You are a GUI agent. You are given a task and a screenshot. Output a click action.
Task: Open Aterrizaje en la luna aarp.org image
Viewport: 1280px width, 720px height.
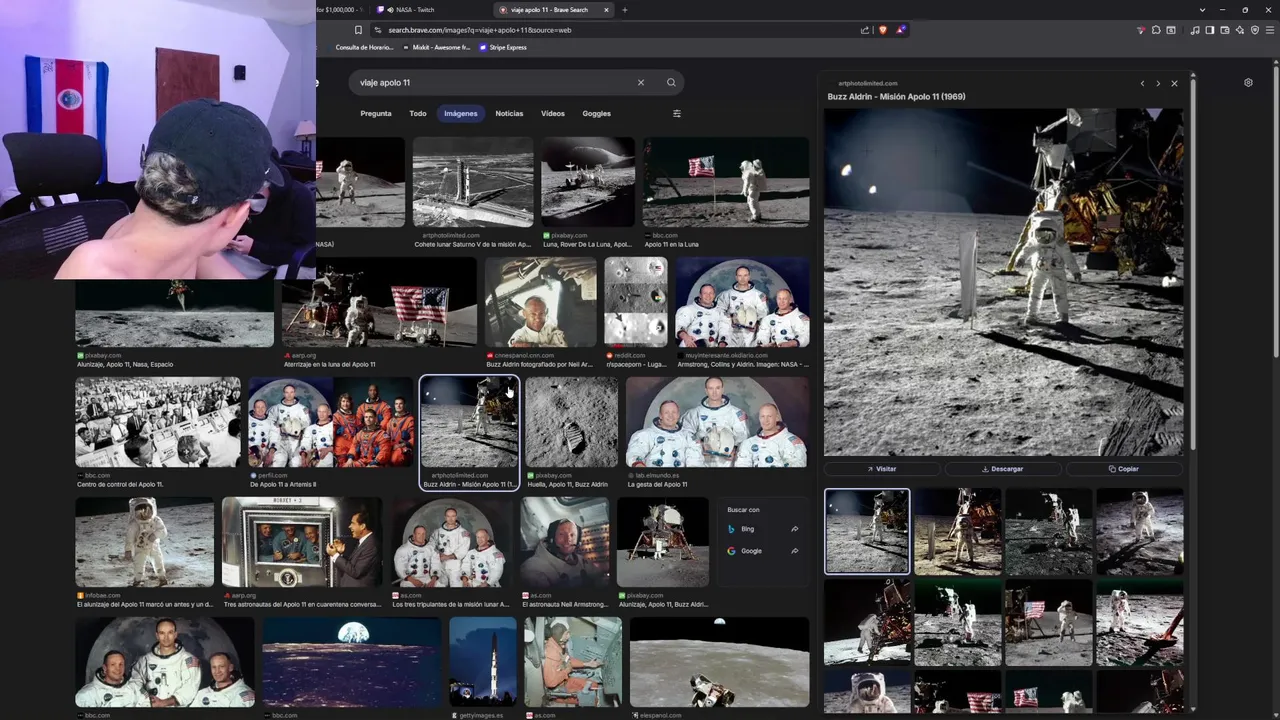coord(379,302)
